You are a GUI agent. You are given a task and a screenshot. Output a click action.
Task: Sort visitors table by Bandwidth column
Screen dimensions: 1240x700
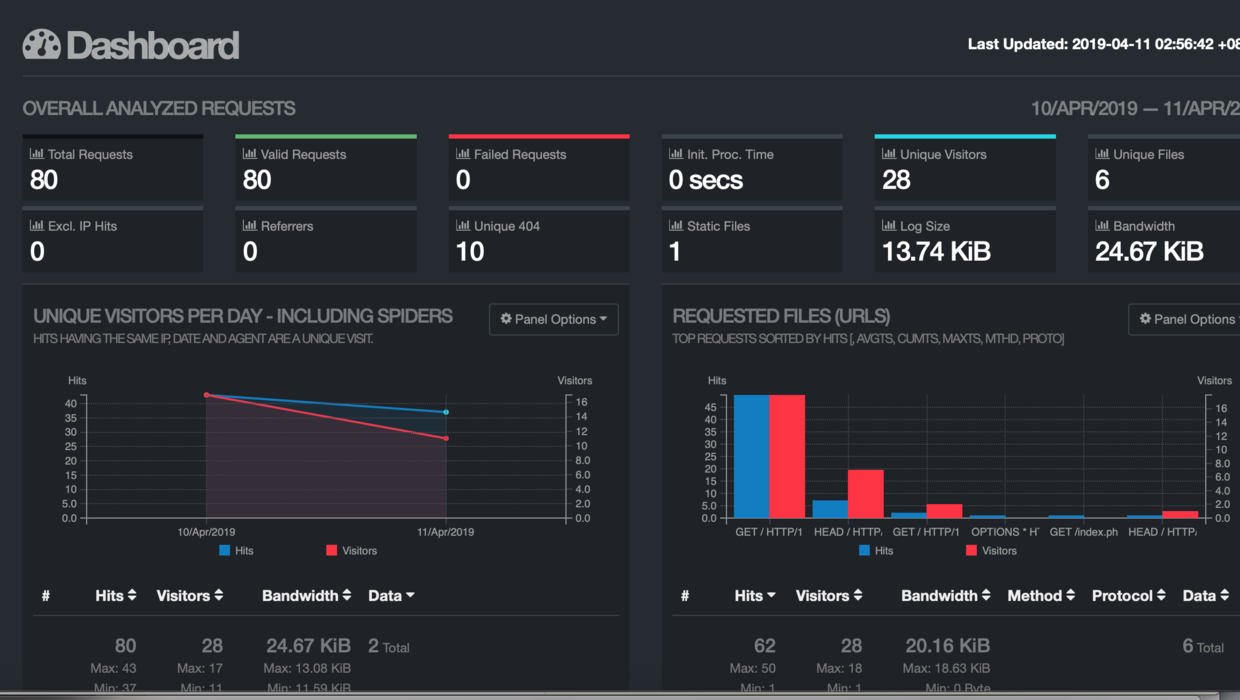pyautogui.click(x=307, y=595)
